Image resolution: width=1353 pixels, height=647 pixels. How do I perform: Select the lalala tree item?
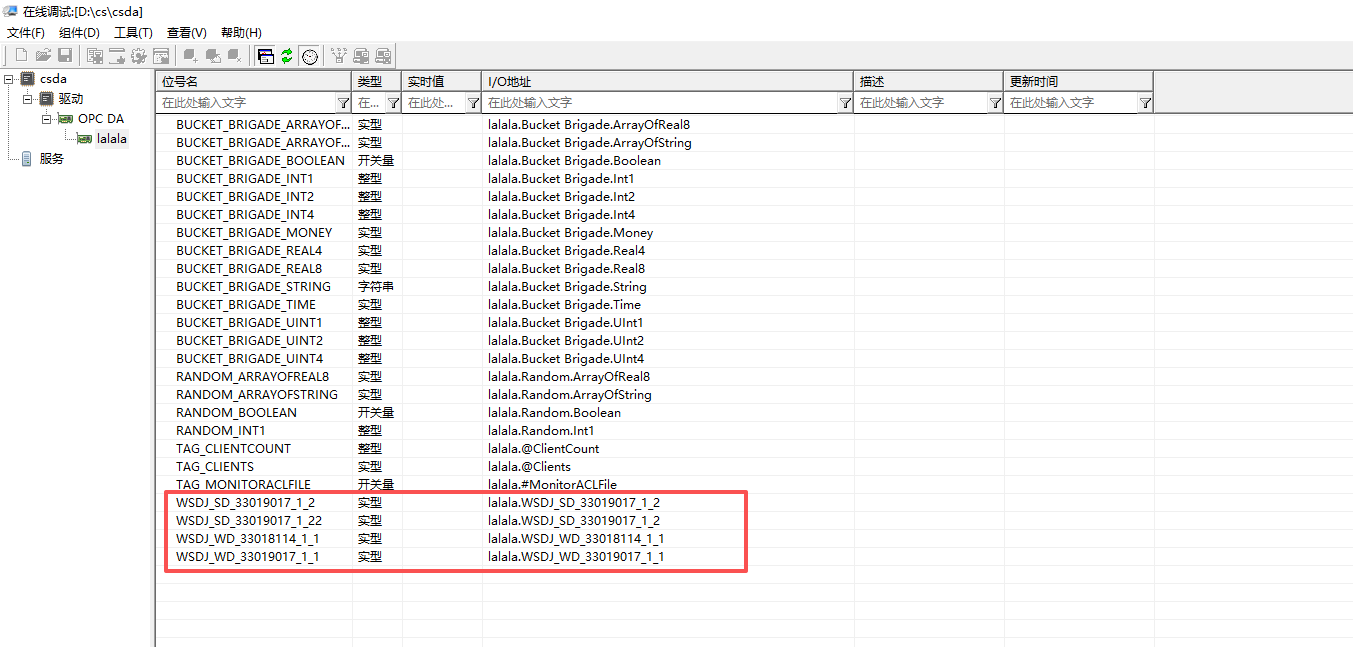click(x=111, y=139)
